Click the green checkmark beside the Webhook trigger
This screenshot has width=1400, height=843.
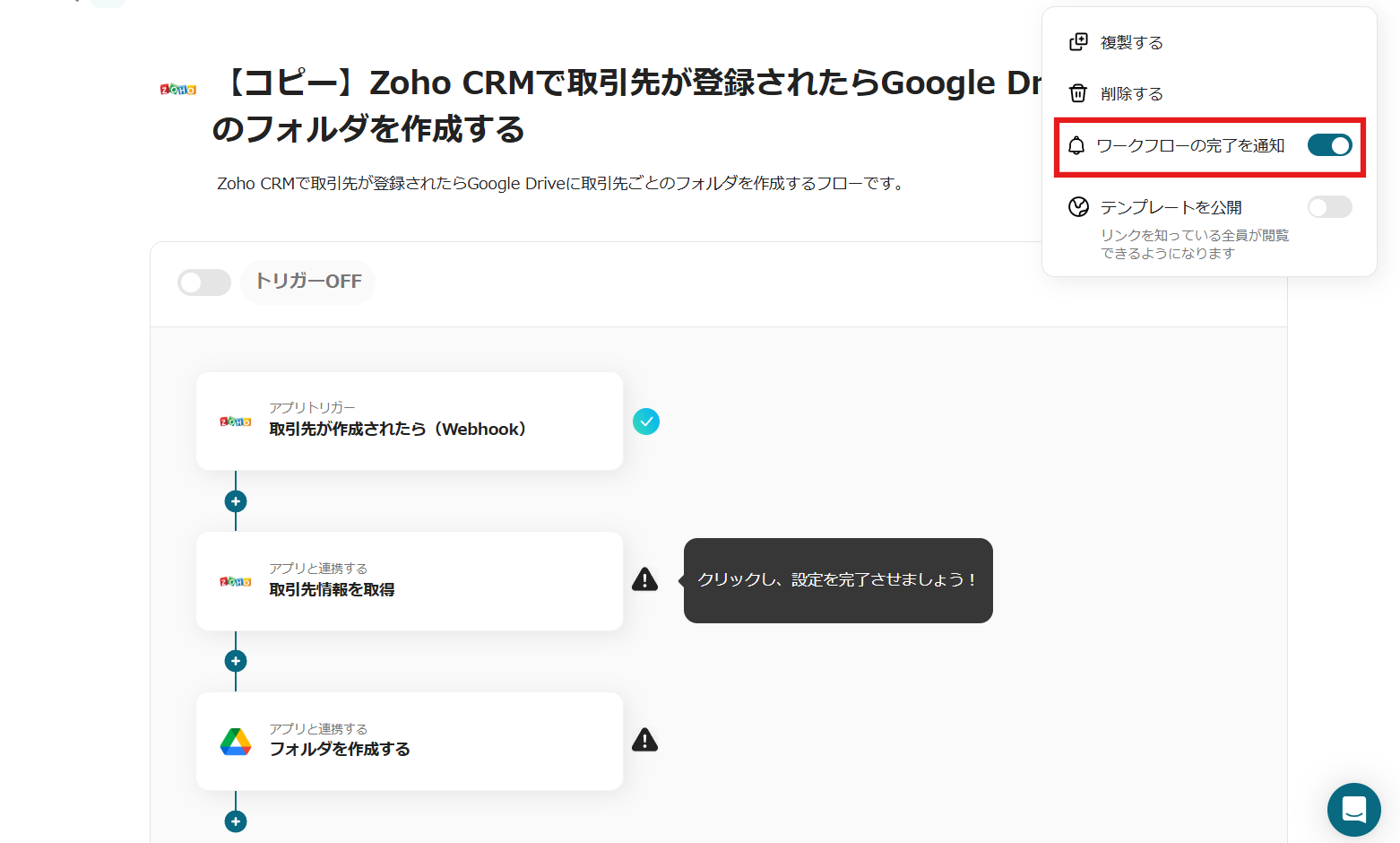point(646,421)
